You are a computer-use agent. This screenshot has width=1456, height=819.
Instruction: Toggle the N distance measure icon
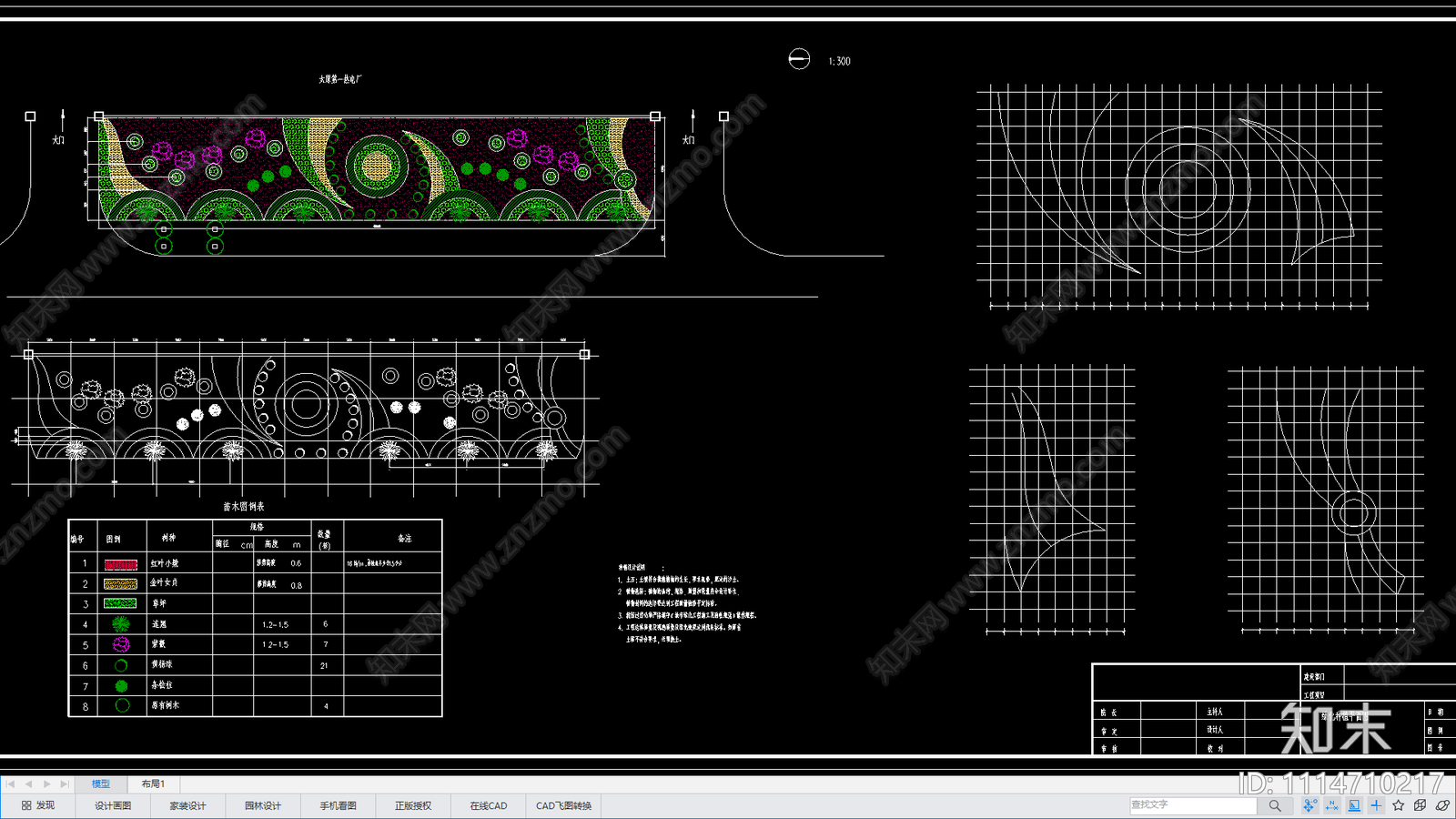pyautogui.click(x=1332, y=805)
